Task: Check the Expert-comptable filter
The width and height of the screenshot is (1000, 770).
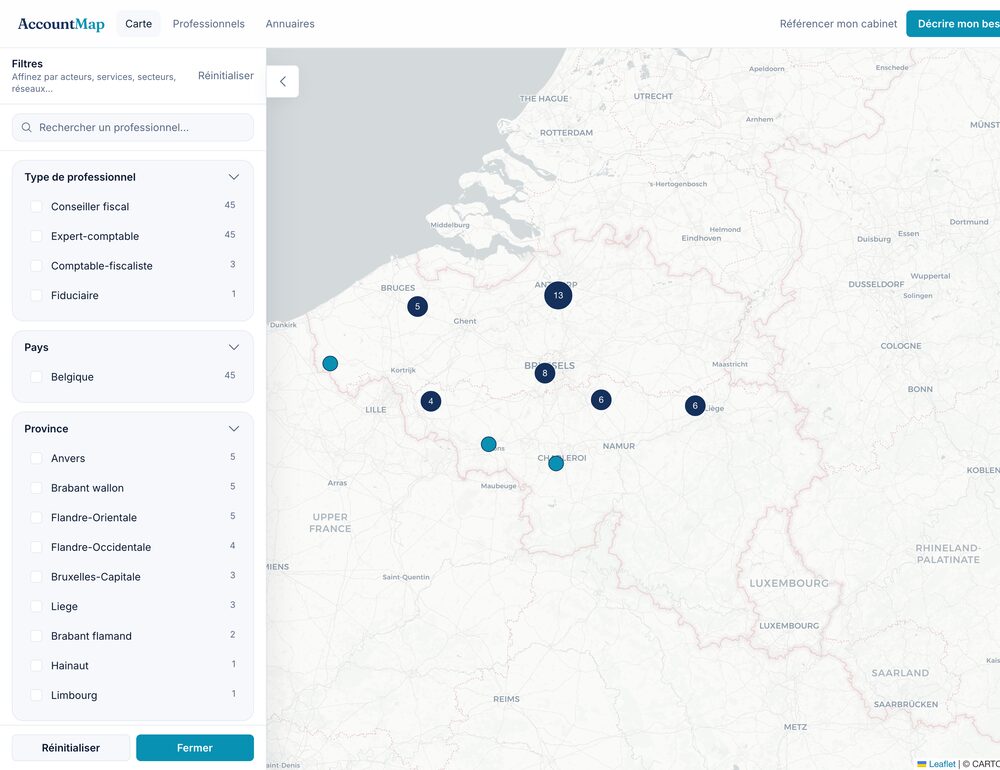Action: click(x=36, y=236)
